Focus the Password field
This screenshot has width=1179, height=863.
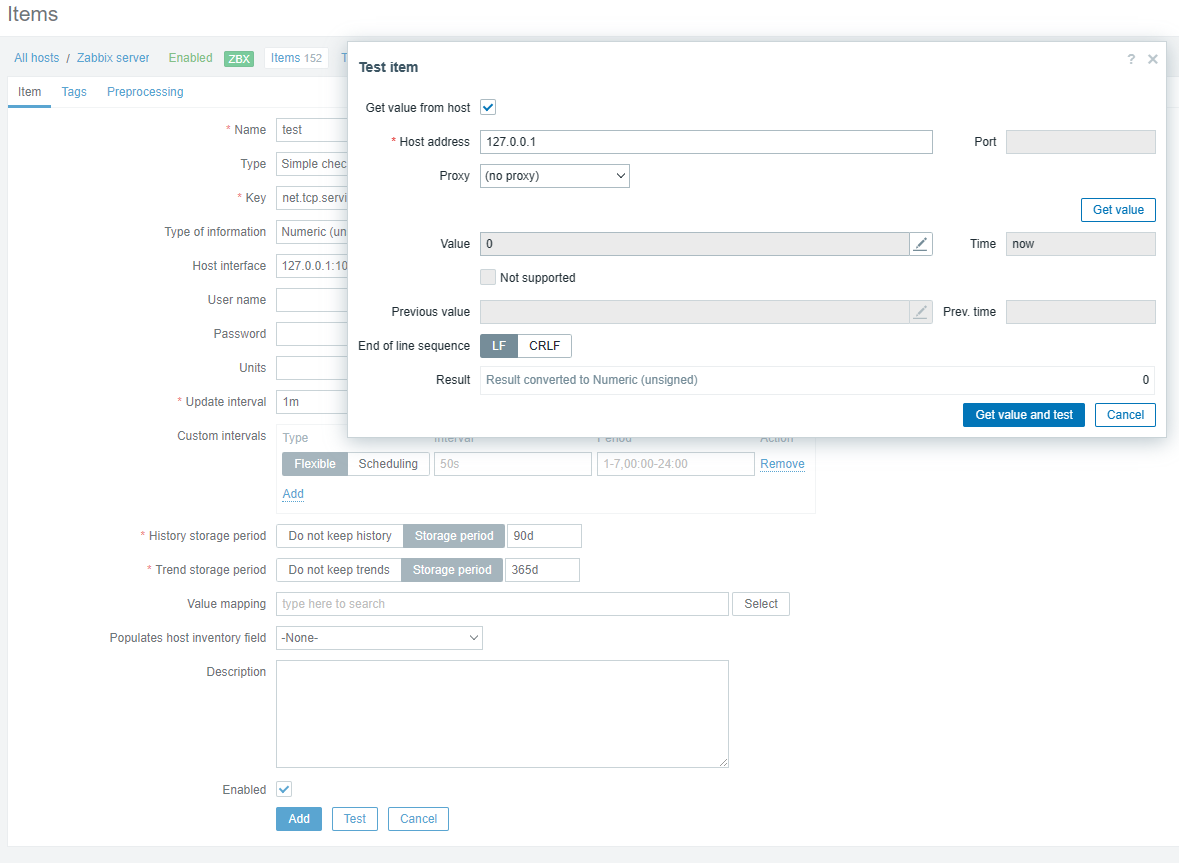[312, 334]
